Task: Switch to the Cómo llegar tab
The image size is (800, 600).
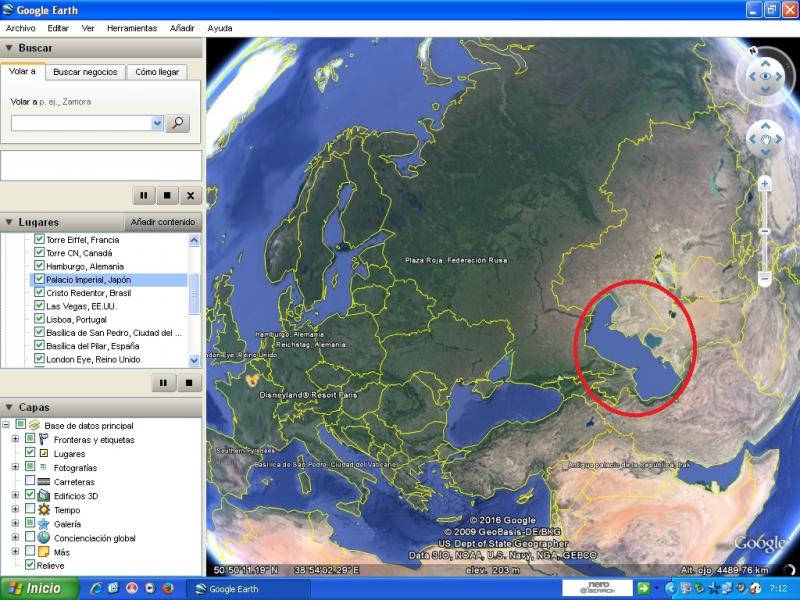Action: coord(157,72)
